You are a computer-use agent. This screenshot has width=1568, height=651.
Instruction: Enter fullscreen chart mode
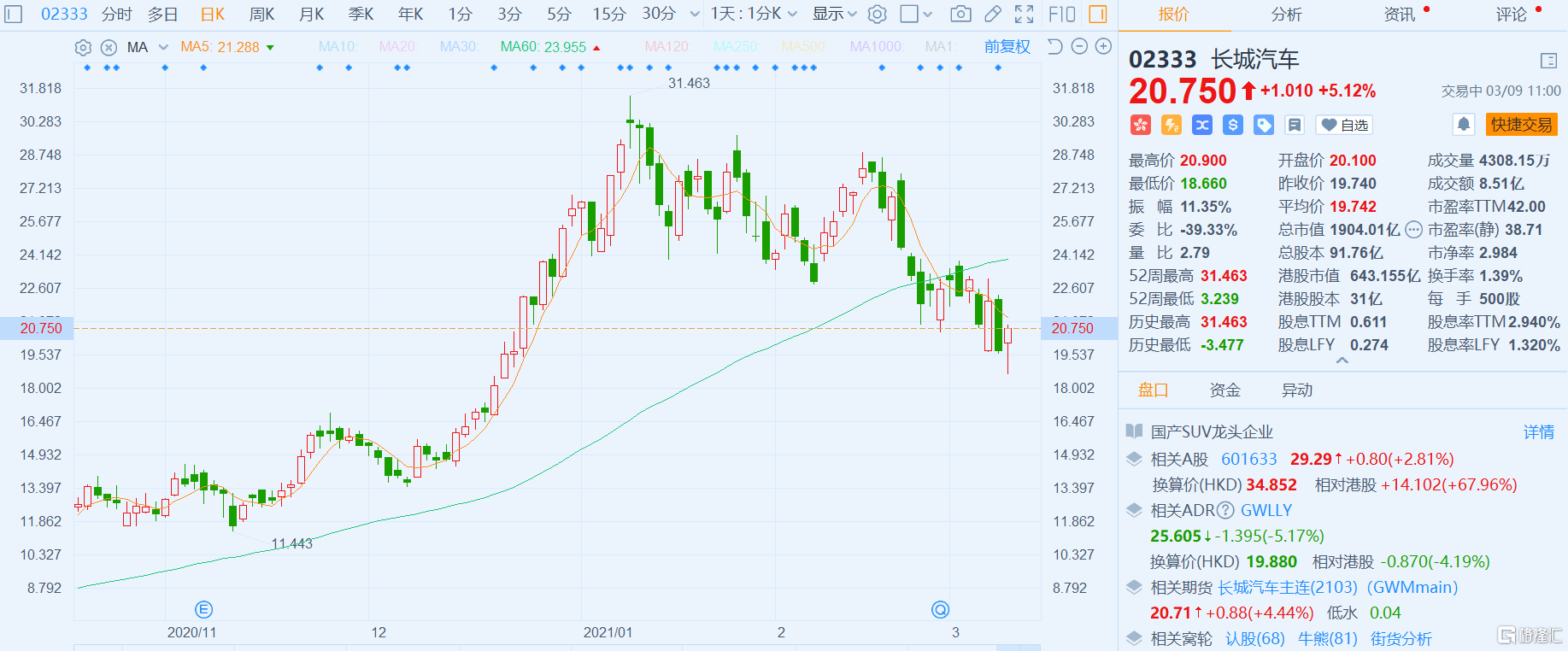tap(1024, 14)
